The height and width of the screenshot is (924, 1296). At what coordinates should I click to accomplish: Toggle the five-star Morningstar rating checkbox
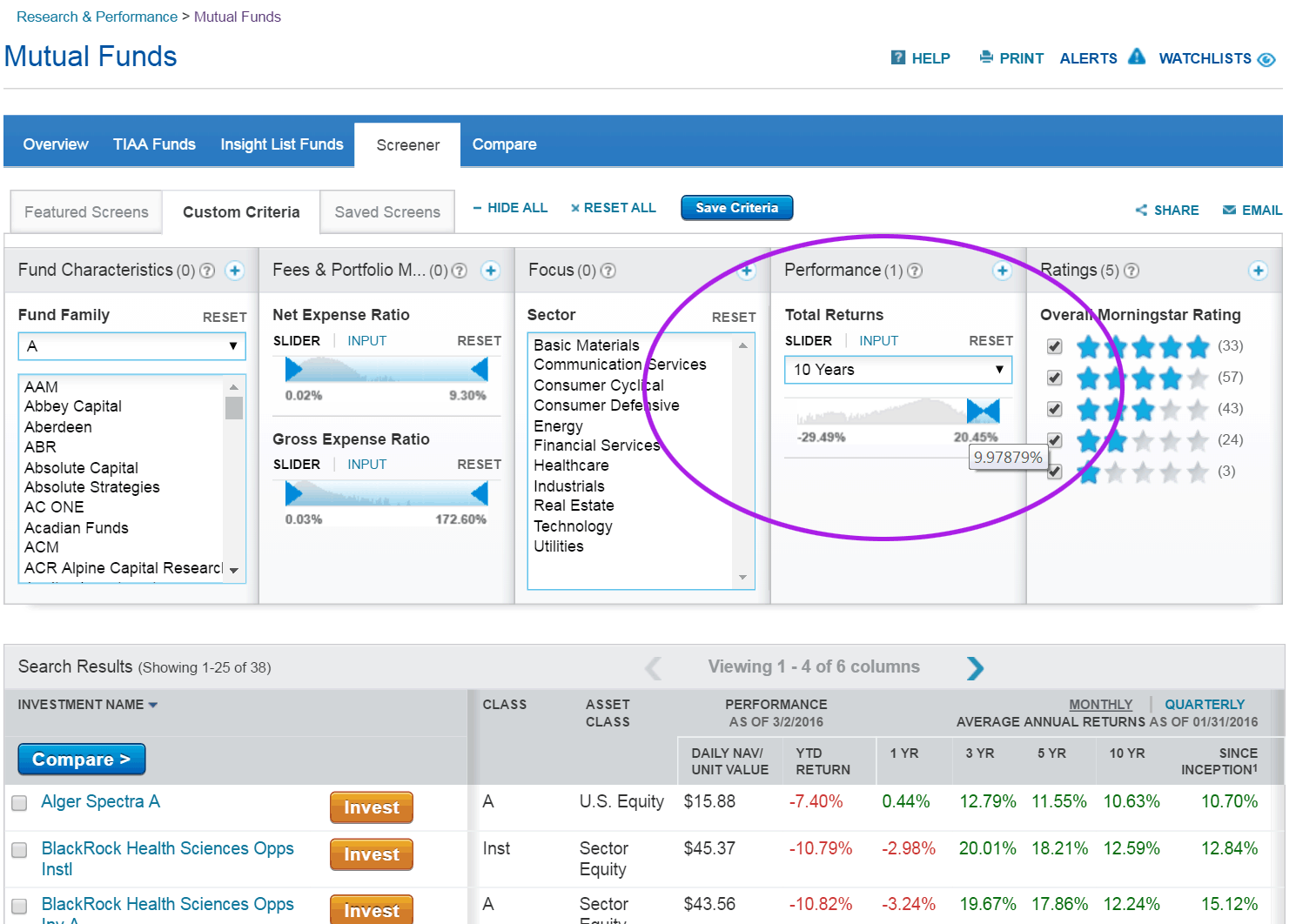(x=1054, y=346)
